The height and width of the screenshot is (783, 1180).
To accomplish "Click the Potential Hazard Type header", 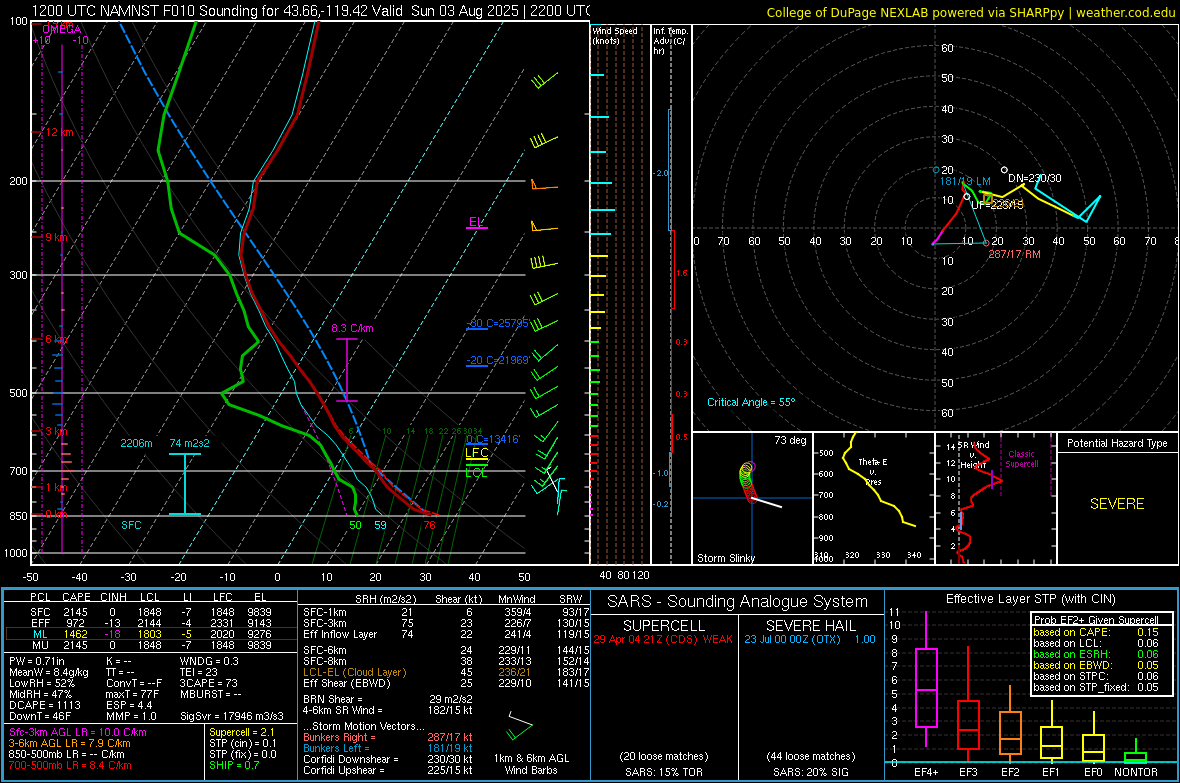I will (x=1117, y=443).
